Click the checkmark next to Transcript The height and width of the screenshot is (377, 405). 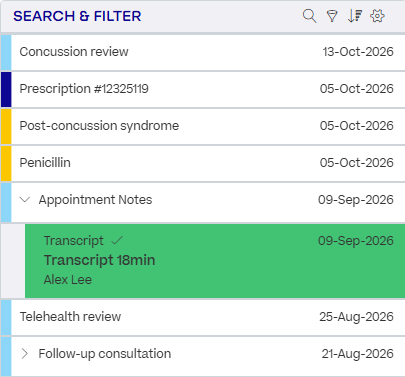[x=117, y=240]
